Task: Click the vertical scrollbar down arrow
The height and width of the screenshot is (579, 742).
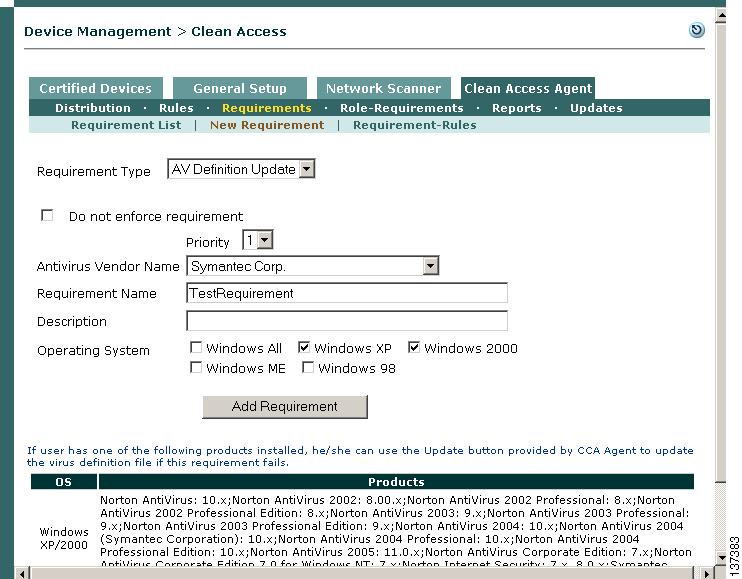Action: [721, 558]
